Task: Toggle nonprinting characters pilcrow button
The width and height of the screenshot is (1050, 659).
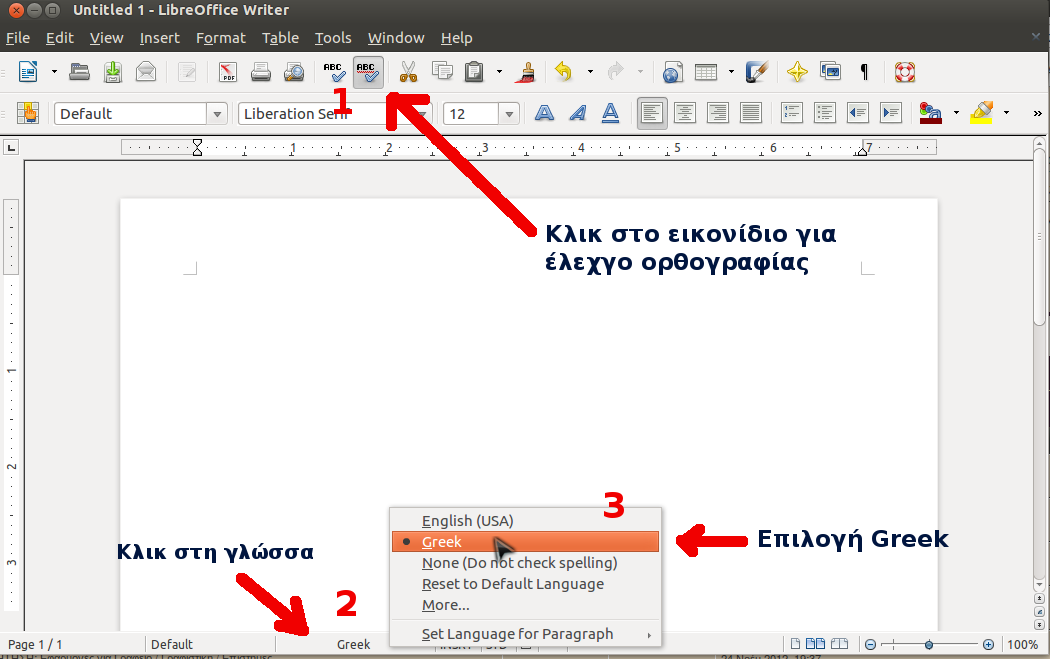Action: (864, 72)
